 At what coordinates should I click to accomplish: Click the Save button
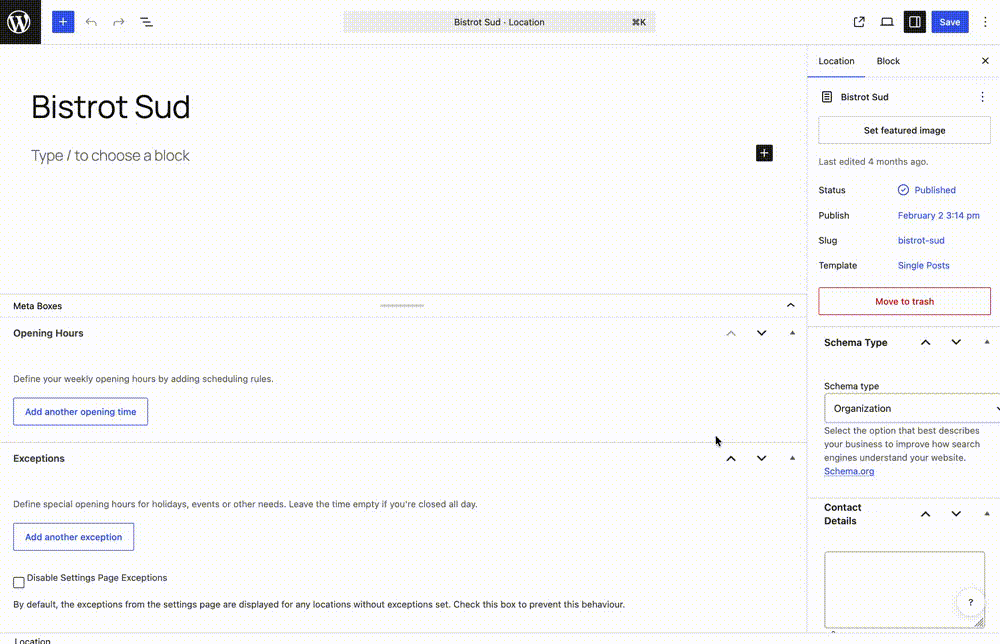coord(950,22)
